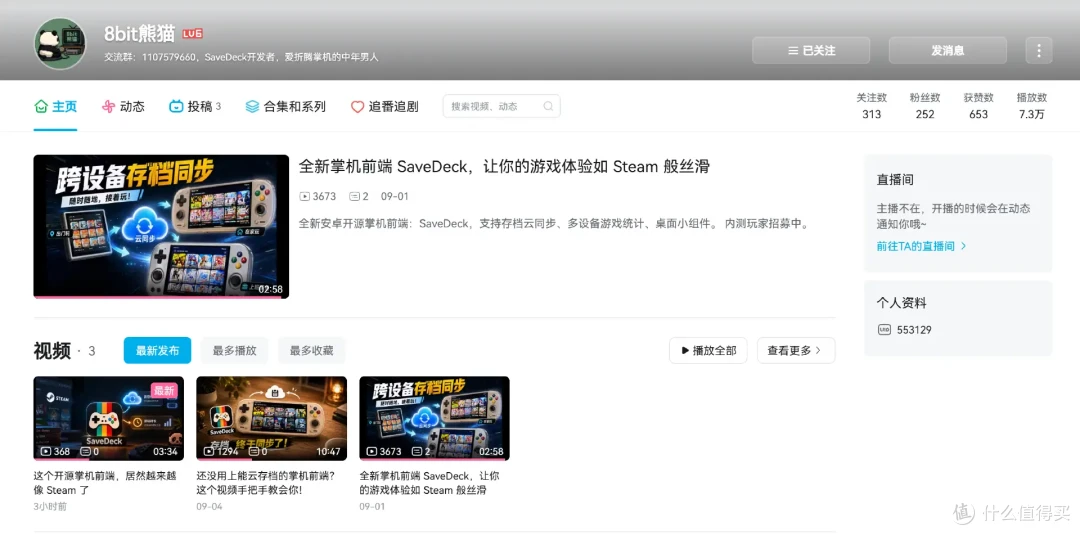Image resolution: width=1080 pixels, height=535 pixels.
Task: Click the 8bit熊猫 username
Action: click(139, 34)
